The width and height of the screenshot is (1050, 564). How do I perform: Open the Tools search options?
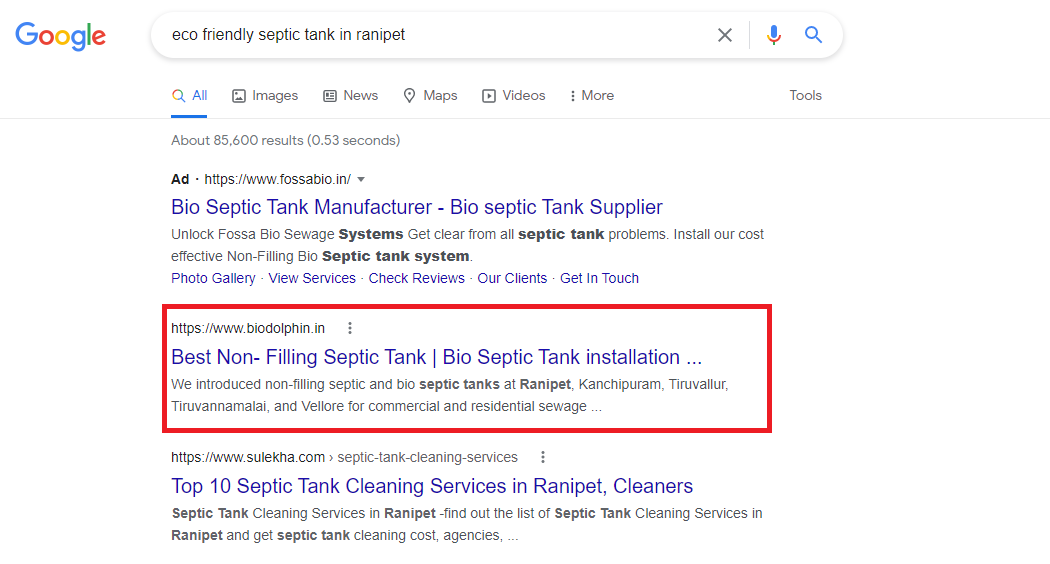pos(805,96)
